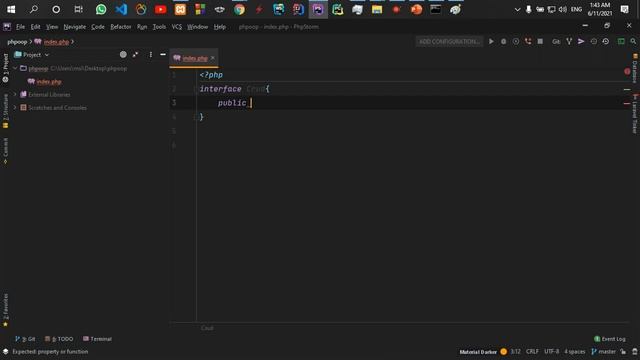Screen dimensions: 640x360
Task: Open the Favorites side tool tab
Action: point(5,310)
